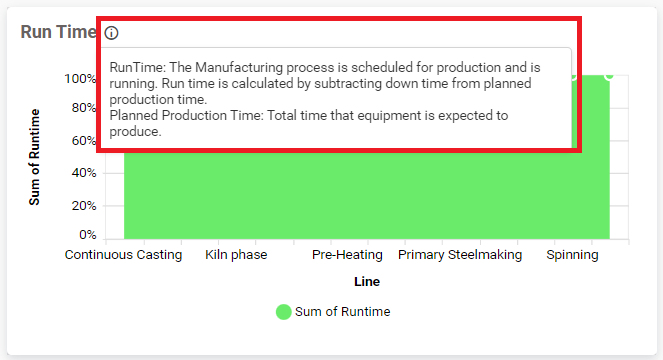Toggle the Sum of Runtime legend label
The image size is (663, 360).
point(342,312)
